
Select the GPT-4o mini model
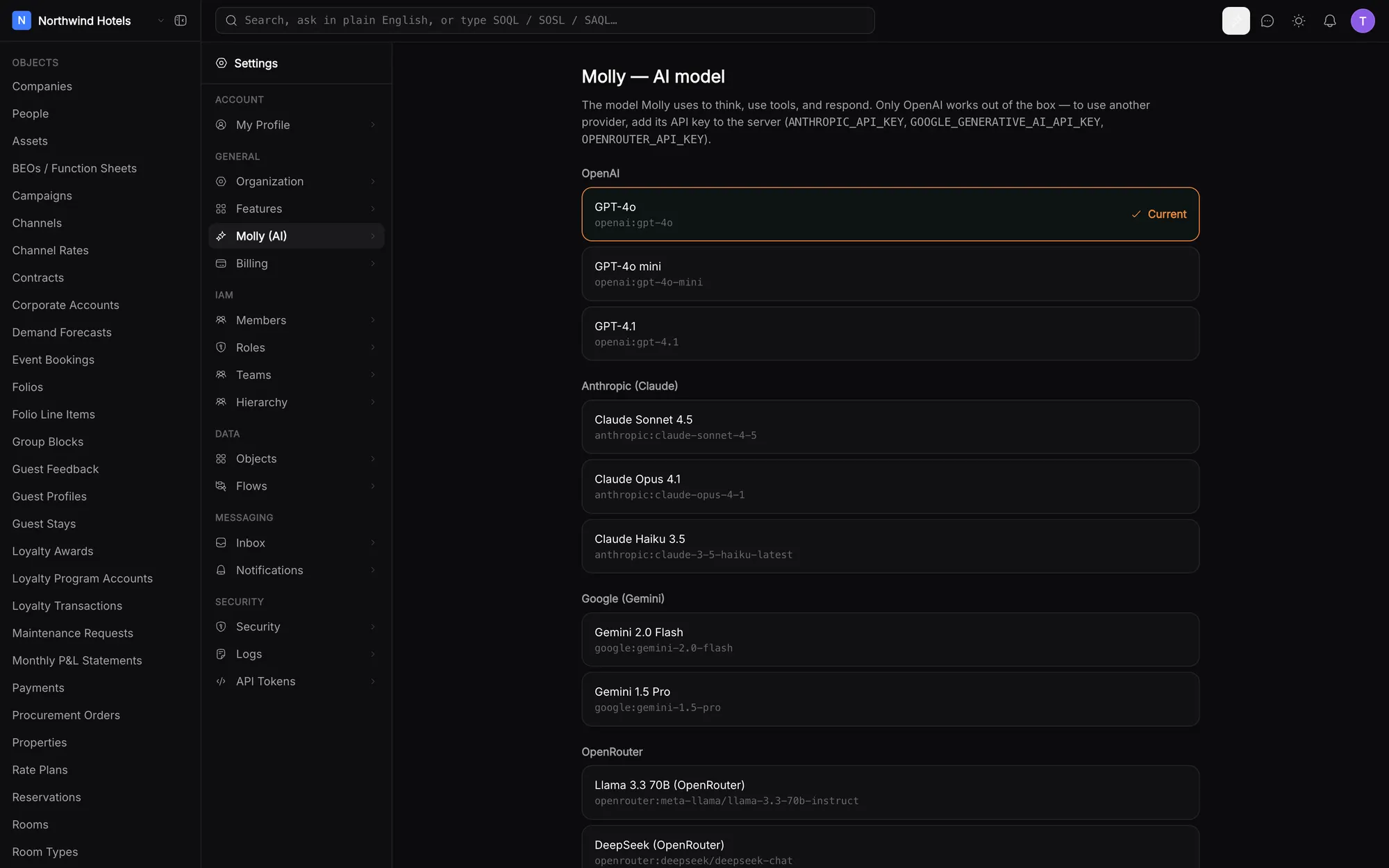pyautogui.click(x=890, y=274)
